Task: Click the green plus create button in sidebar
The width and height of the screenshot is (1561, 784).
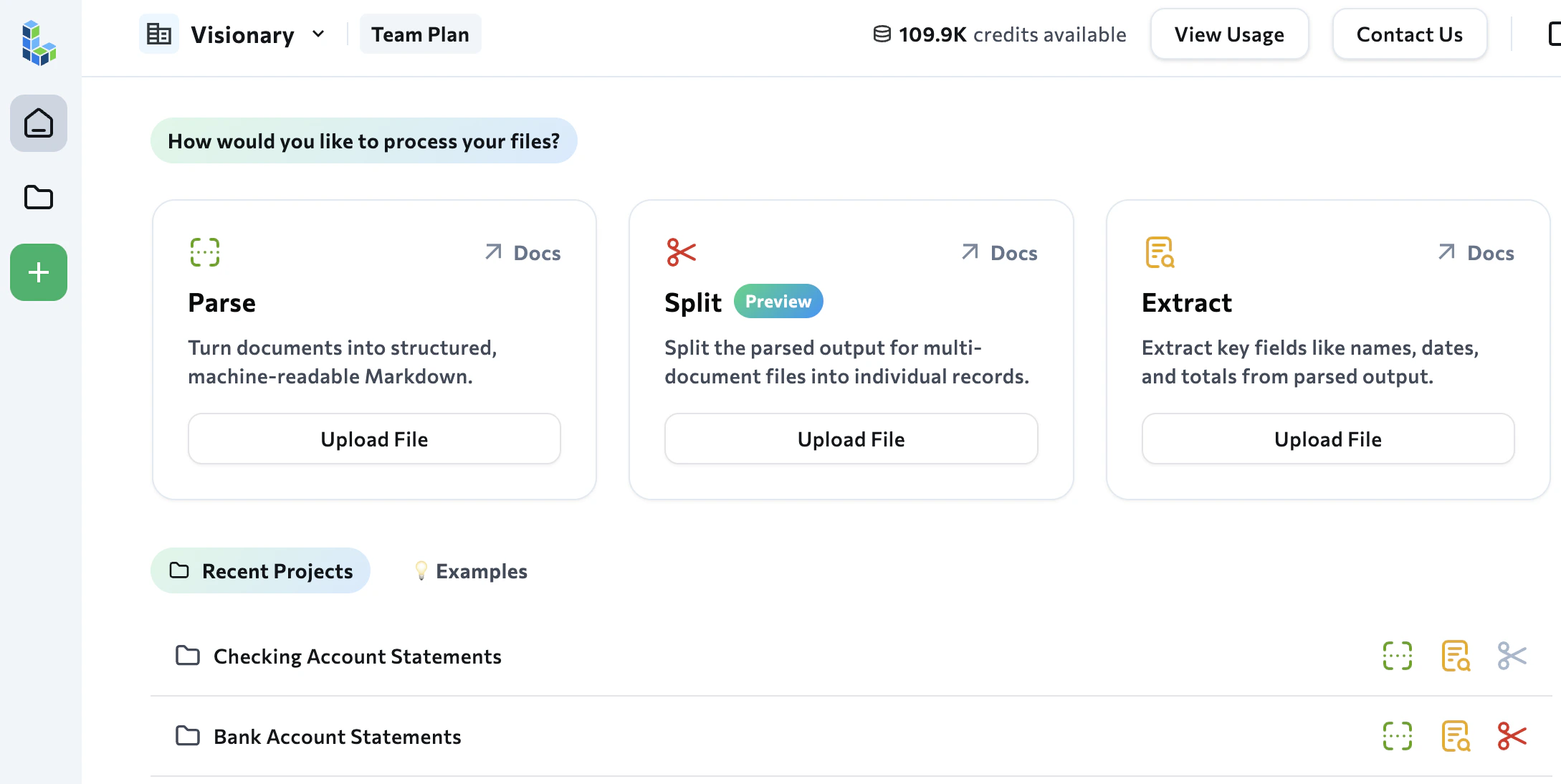Action: (39, 272)
